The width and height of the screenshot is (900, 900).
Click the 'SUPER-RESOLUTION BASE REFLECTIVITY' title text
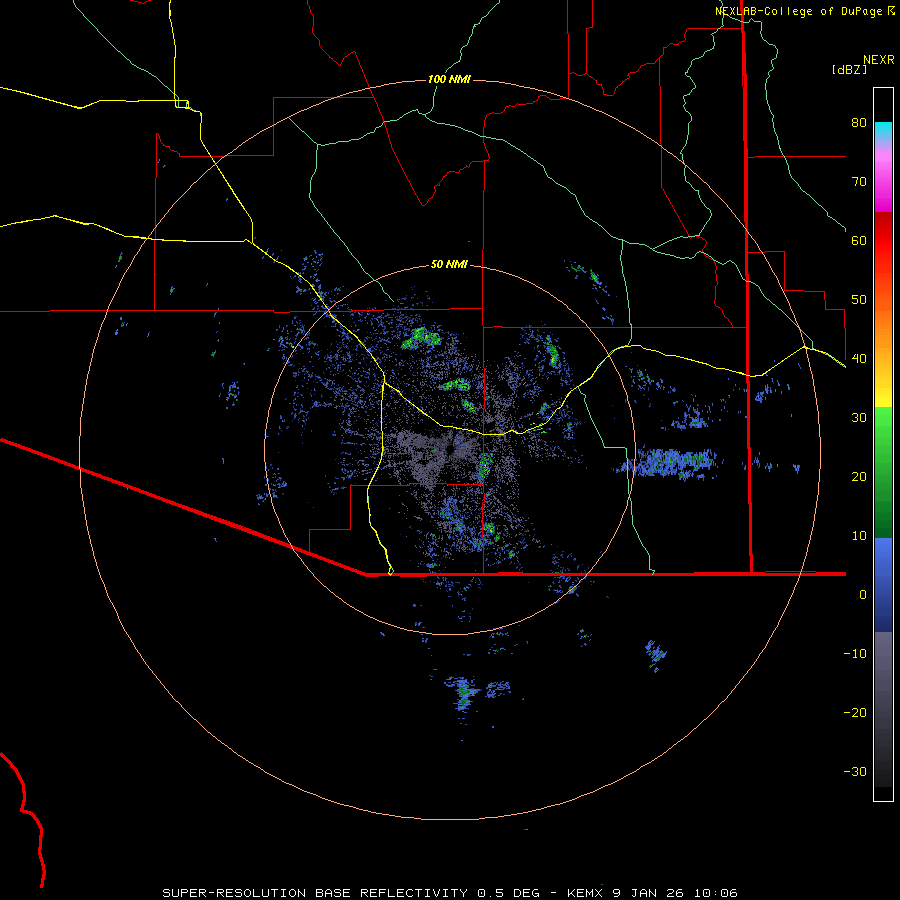315,893
